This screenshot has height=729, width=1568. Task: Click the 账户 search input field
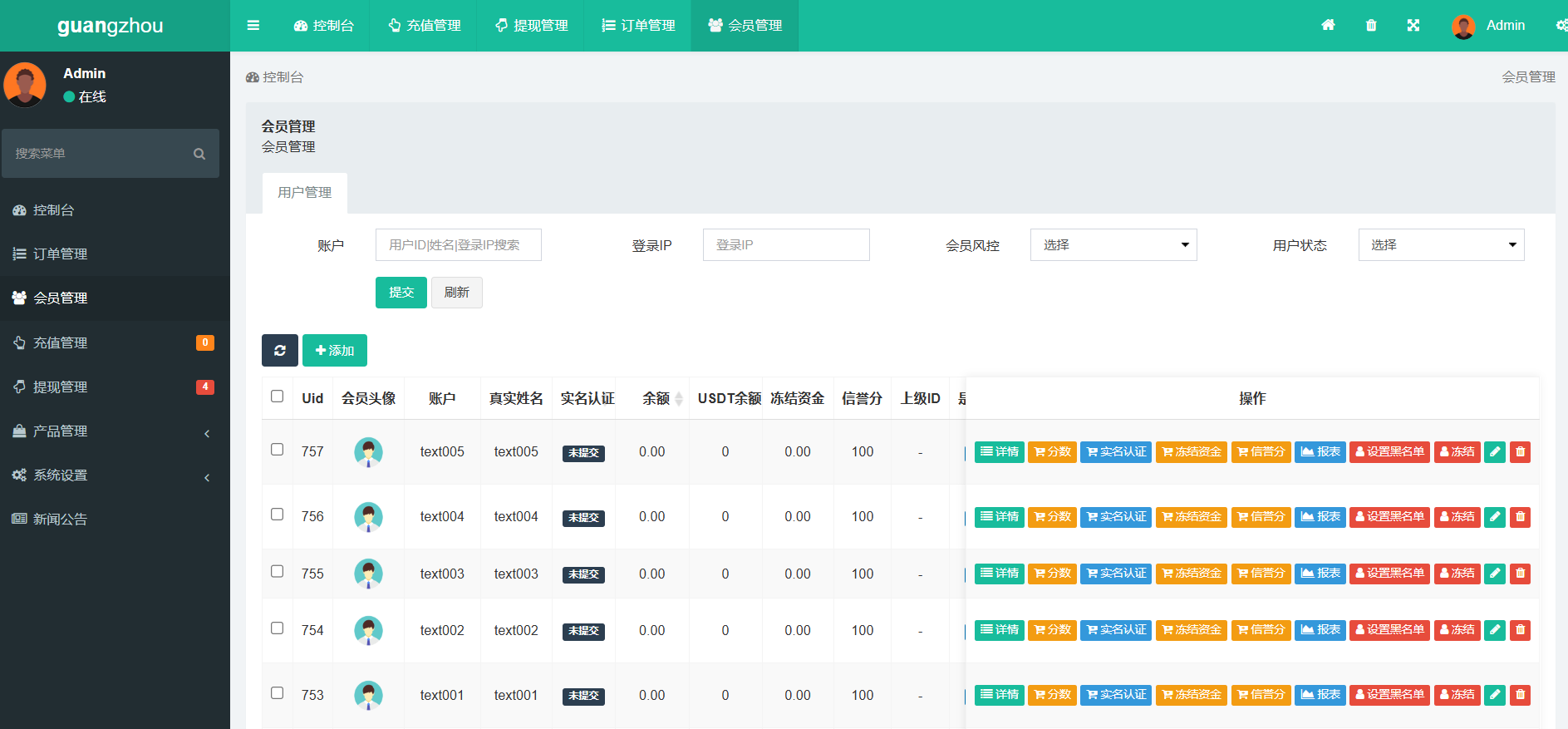click(x=458, y=245)
